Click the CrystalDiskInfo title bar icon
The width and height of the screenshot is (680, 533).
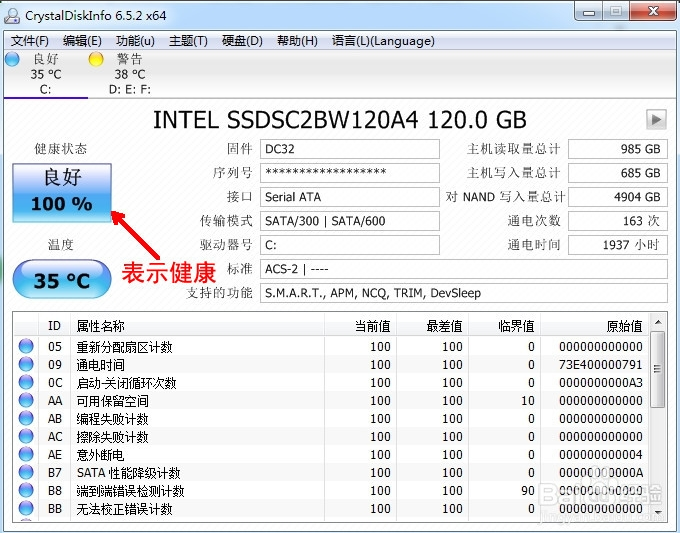click(12, 16)
